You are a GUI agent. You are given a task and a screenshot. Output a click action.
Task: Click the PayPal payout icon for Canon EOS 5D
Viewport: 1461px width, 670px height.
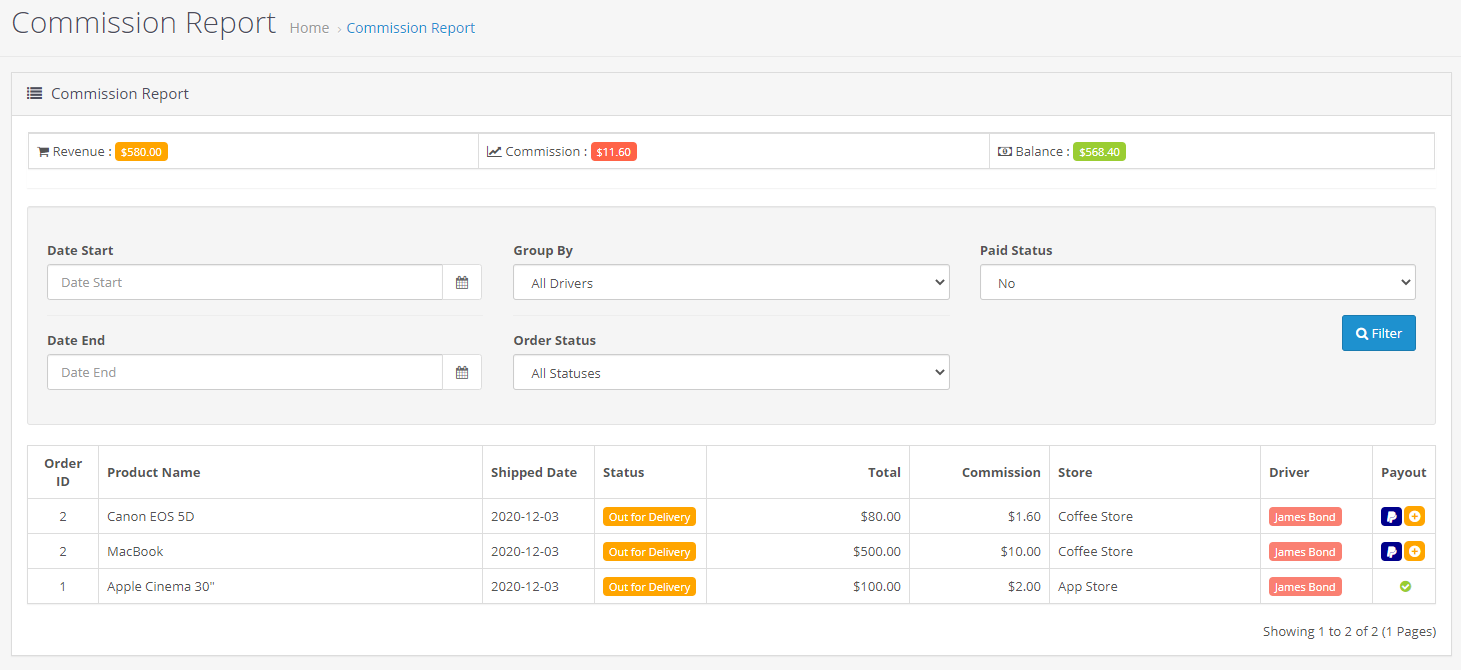tap(1391, 517)
